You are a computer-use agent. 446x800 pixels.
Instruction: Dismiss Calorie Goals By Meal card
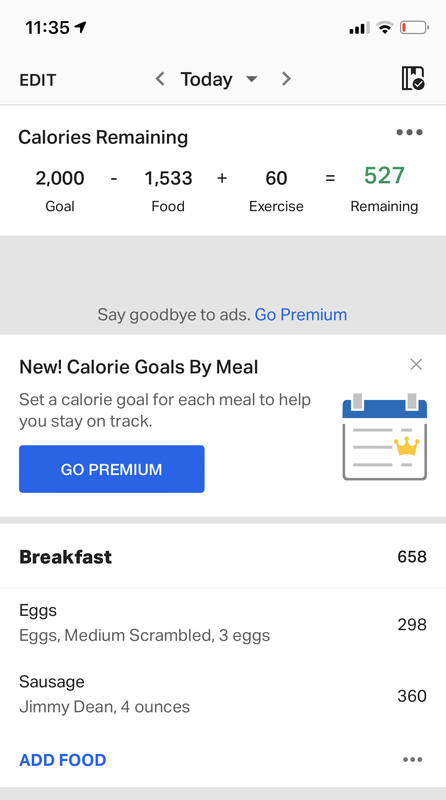(416, 364)
